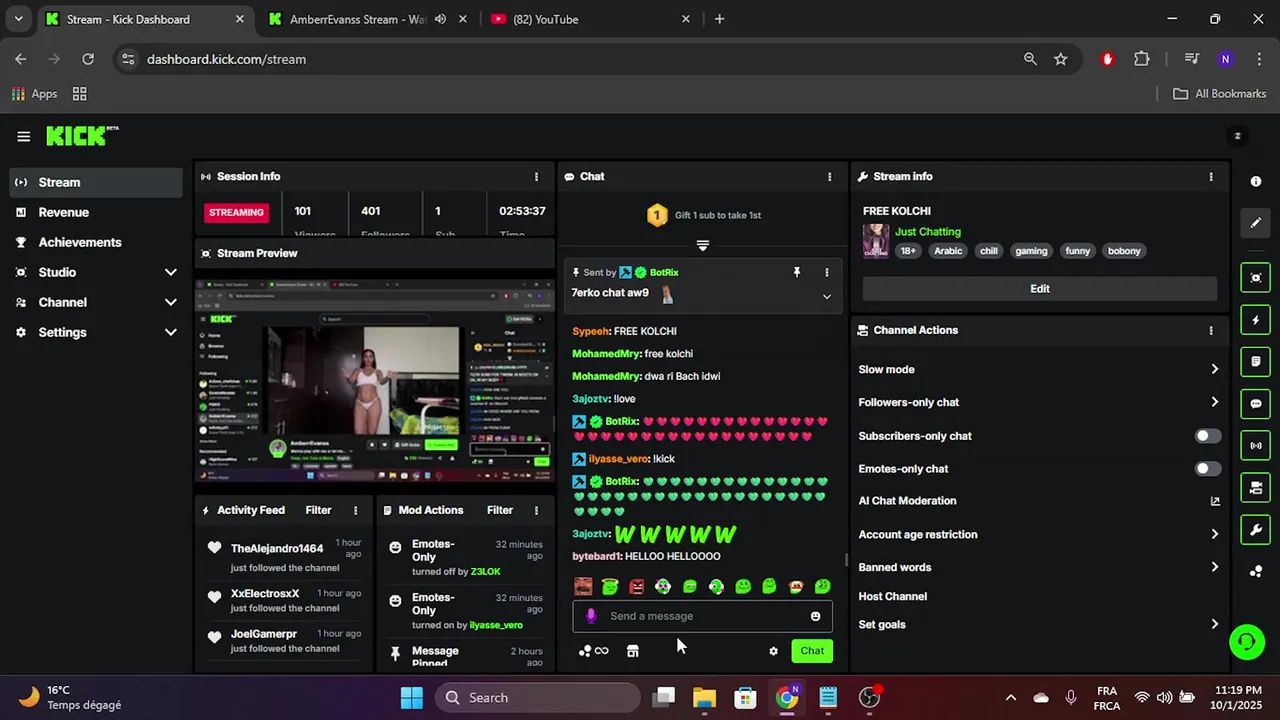1280x720 pixels.
Task: Click the three-dots cluster icon in right rail
Action: click(1256, 571)
